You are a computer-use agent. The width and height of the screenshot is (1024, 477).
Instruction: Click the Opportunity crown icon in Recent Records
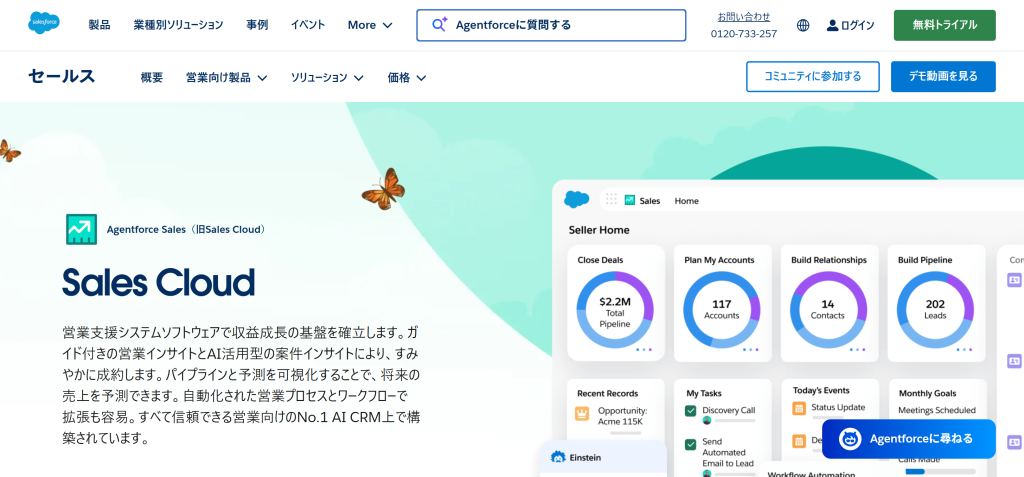(582, 413)
